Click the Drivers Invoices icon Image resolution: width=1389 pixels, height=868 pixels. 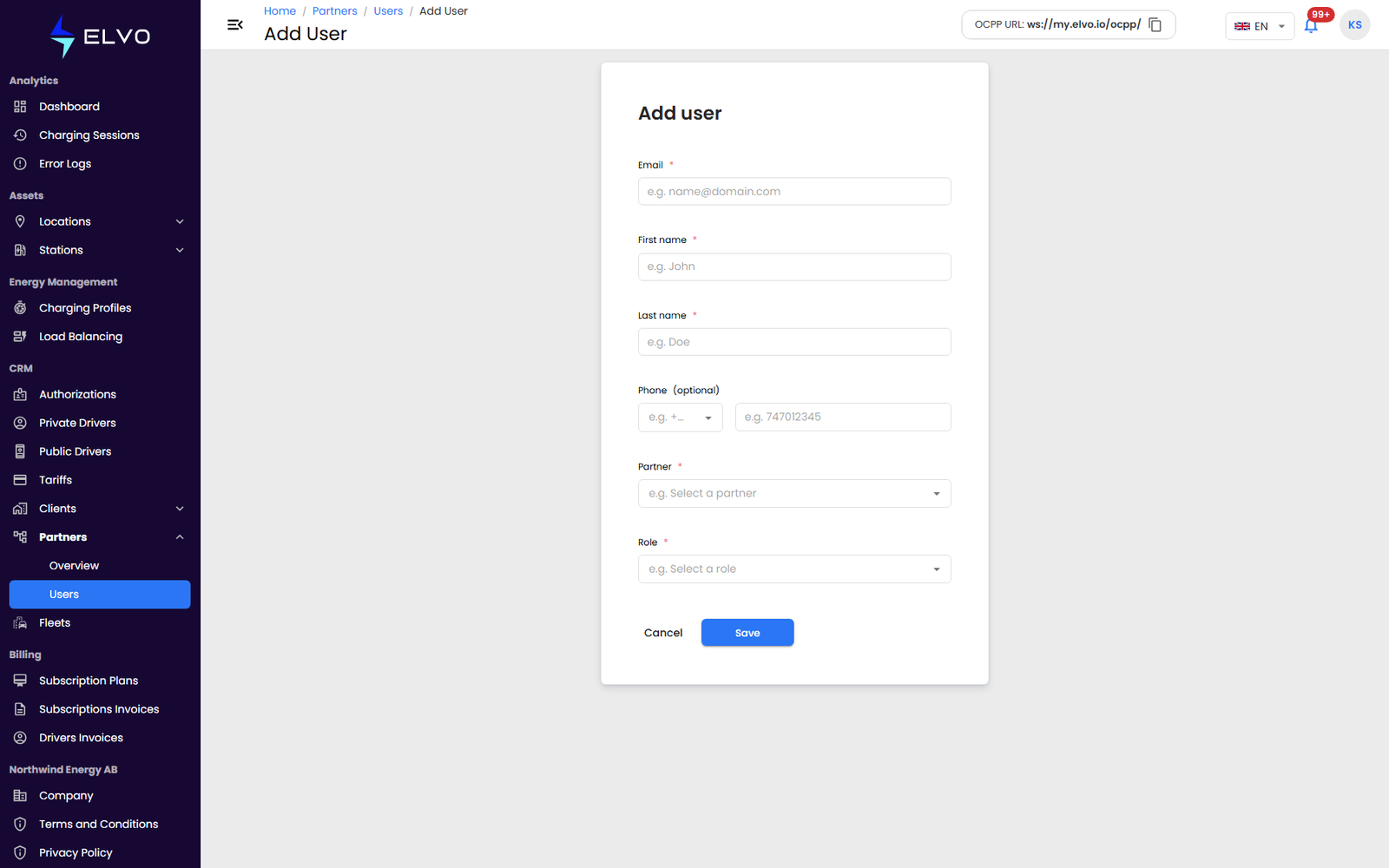[x=20, y=738]
